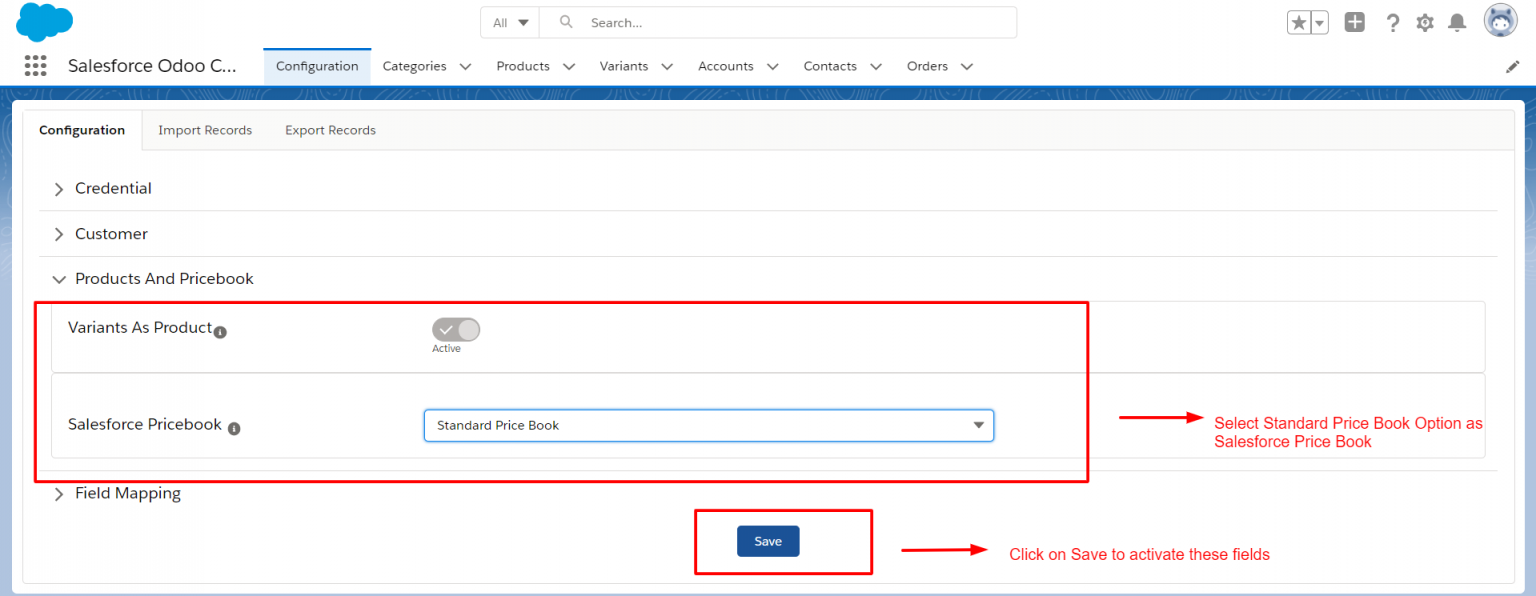Screen dimensions: 1536x596
Task: Open Setup via the gear icon
Action: (1424, 22)
